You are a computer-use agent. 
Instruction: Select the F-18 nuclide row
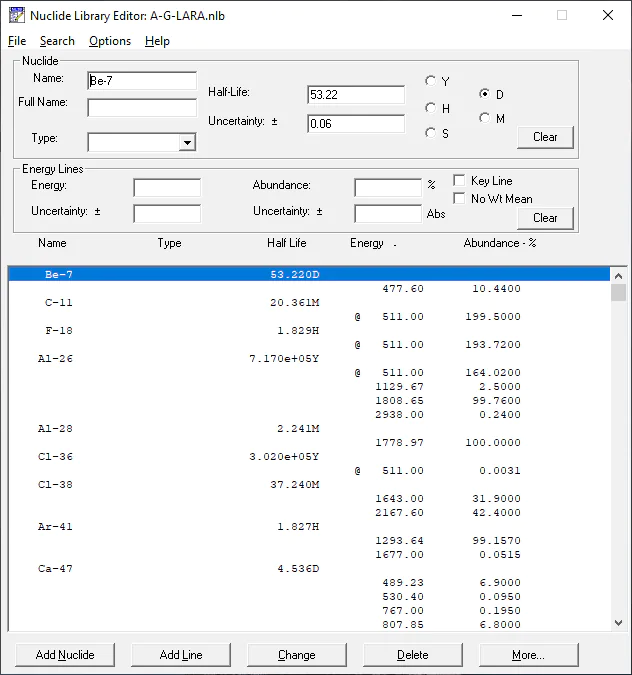point(309,330)
